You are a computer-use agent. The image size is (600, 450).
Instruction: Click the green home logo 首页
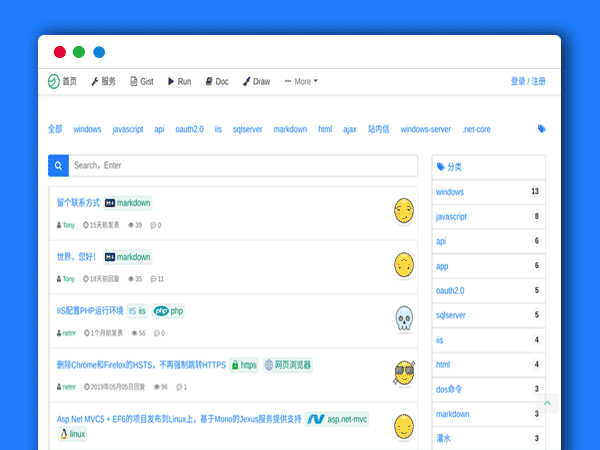click(x=62, y=82)
